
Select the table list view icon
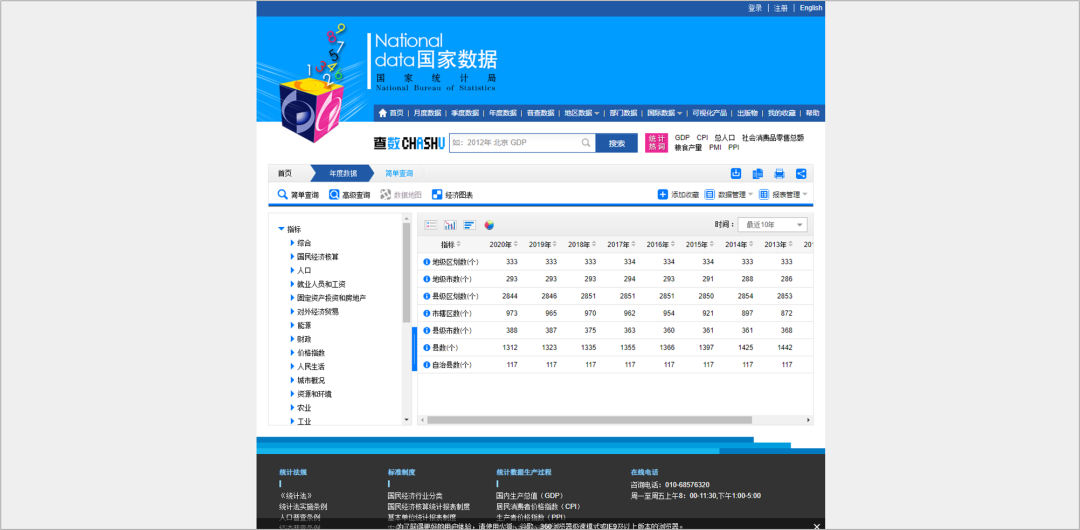tap(431, 225)
